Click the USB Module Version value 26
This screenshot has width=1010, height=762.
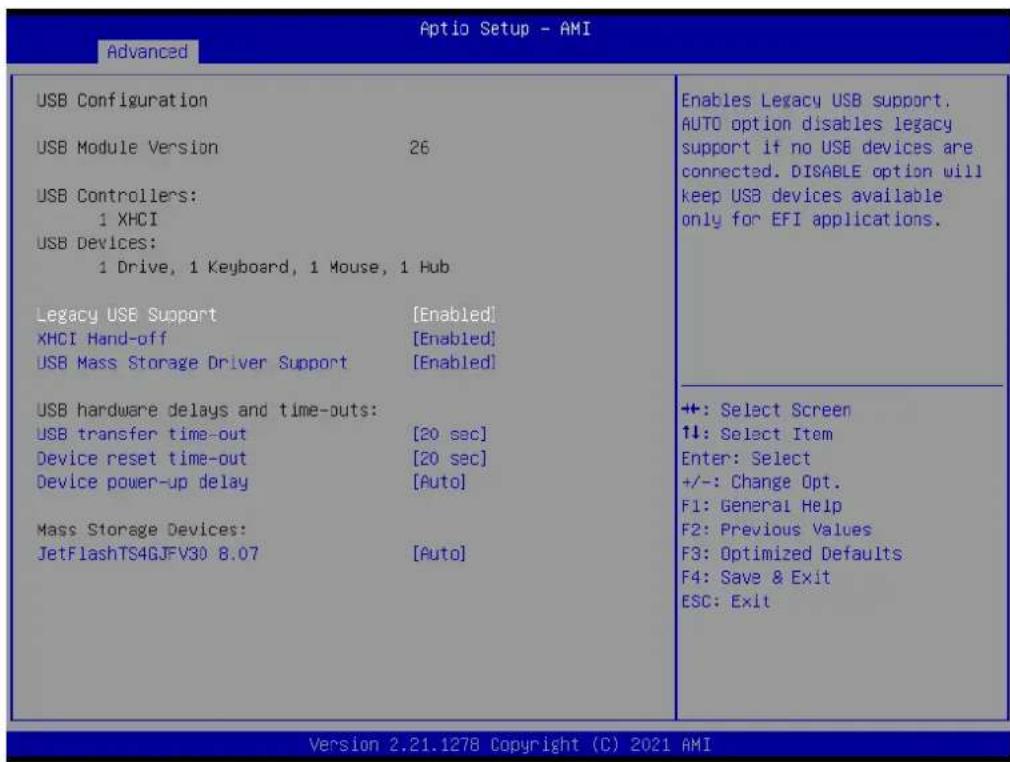point(419,148)
